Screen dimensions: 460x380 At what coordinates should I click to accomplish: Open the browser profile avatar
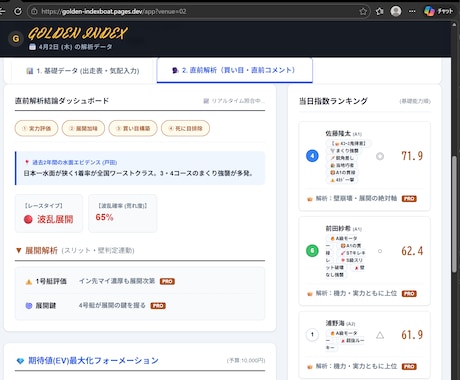coord(396,11)
